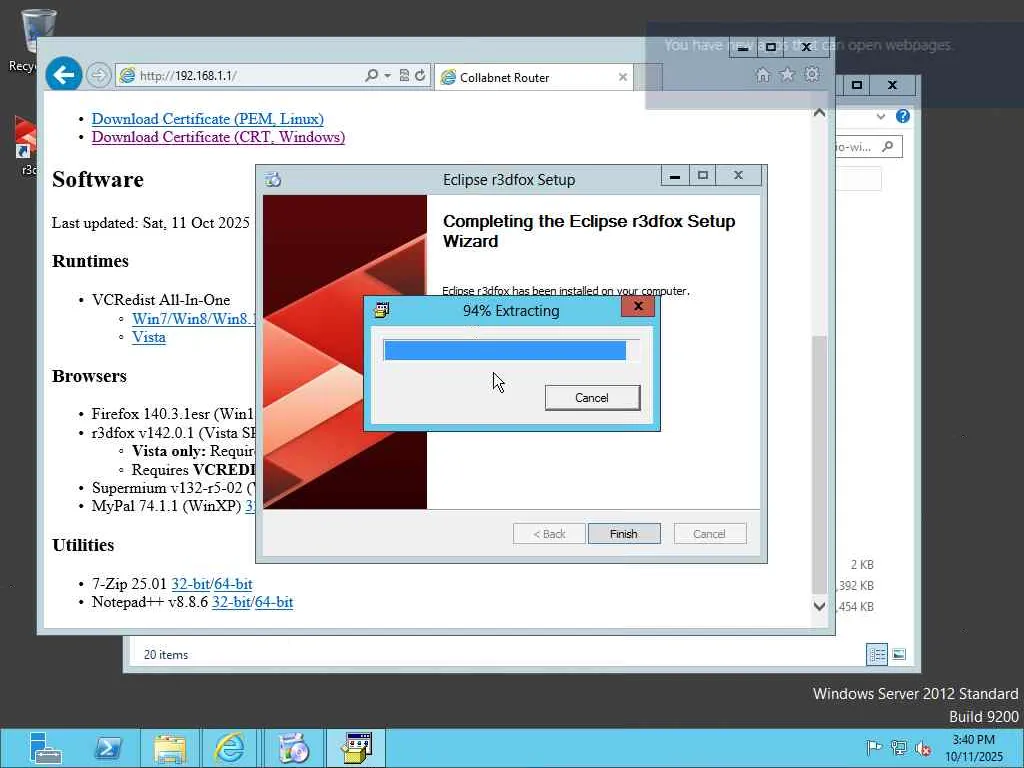Open IE Favorites star icon

(x=787, y=74)
